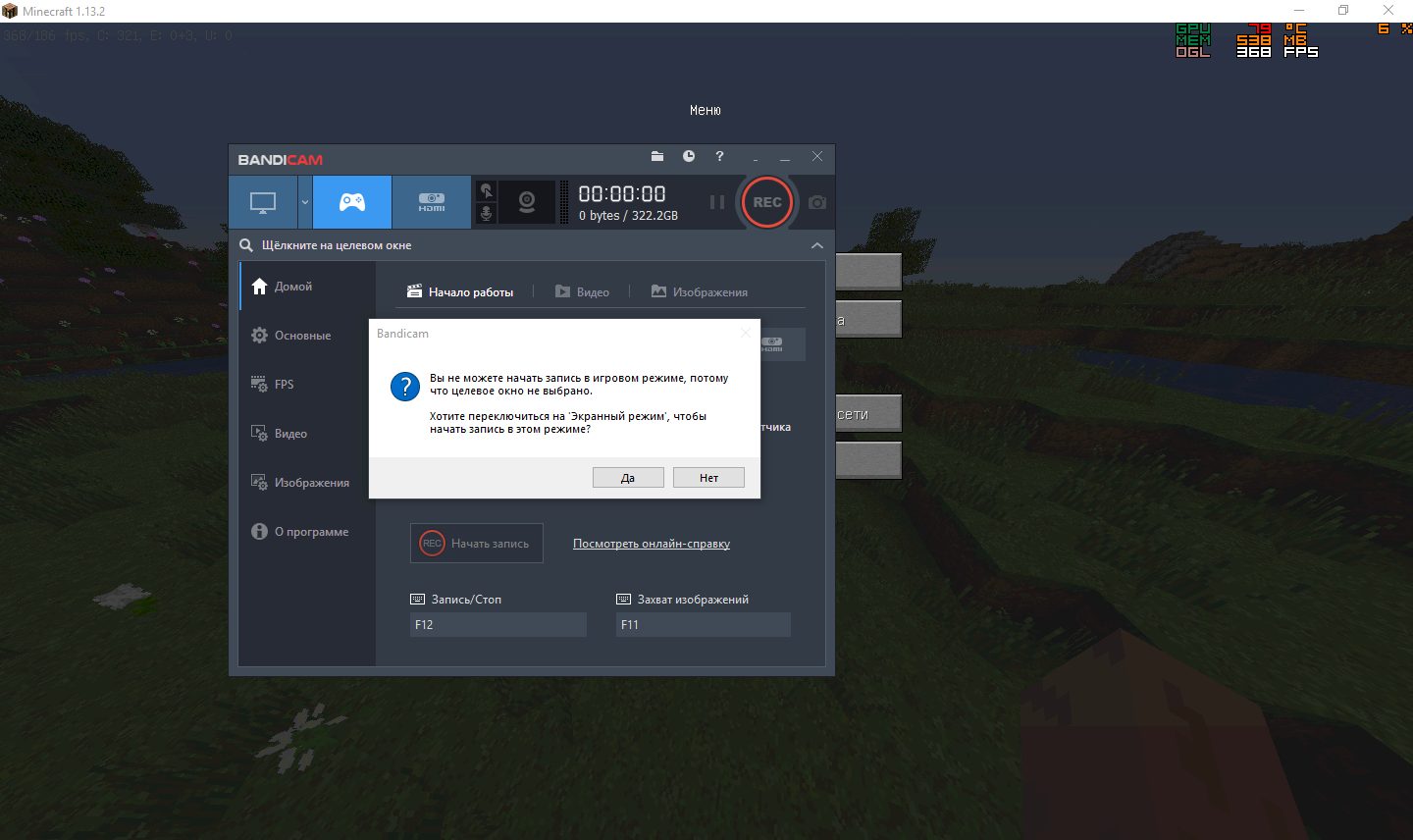Click Запись/Стоп hotkey field F12
This screenshot has height=840, width=1413.
[x=498, y=625]
